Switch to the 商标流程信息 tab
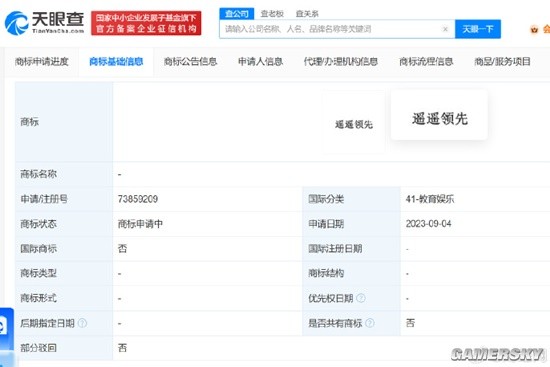Viewport: 550px width, 367px height. [x=426, y=62]
